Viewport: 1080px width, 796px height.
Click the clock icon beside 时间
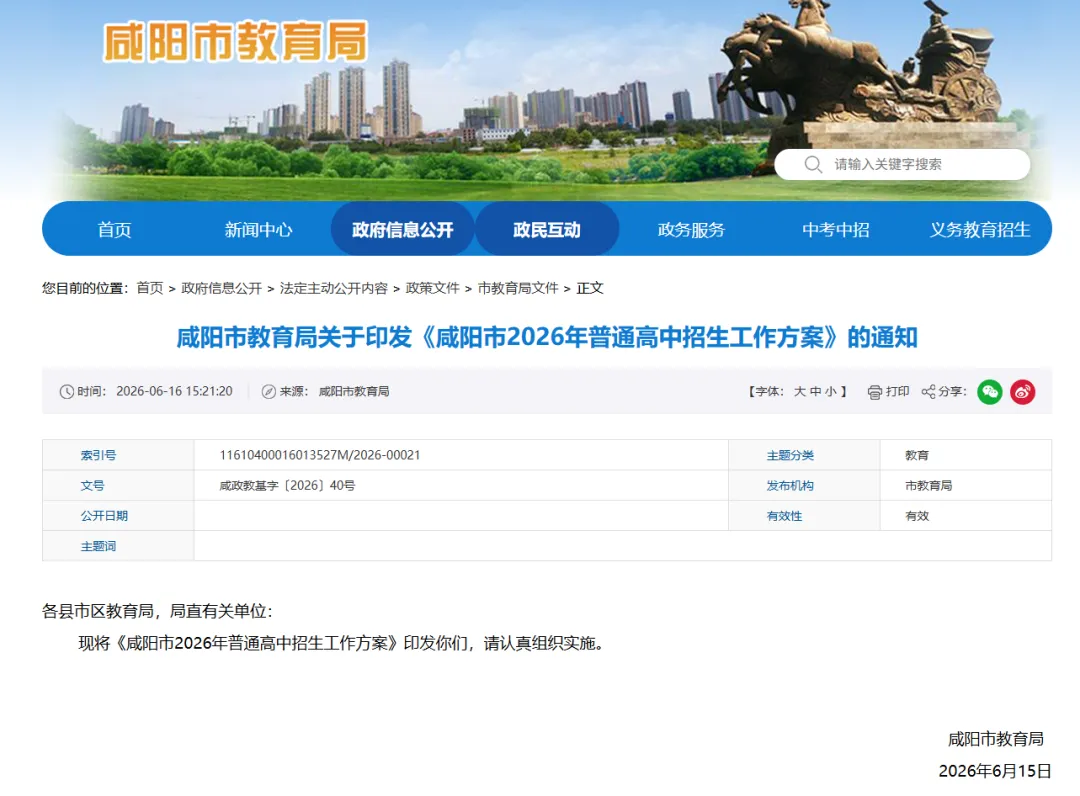pos(67,392)
